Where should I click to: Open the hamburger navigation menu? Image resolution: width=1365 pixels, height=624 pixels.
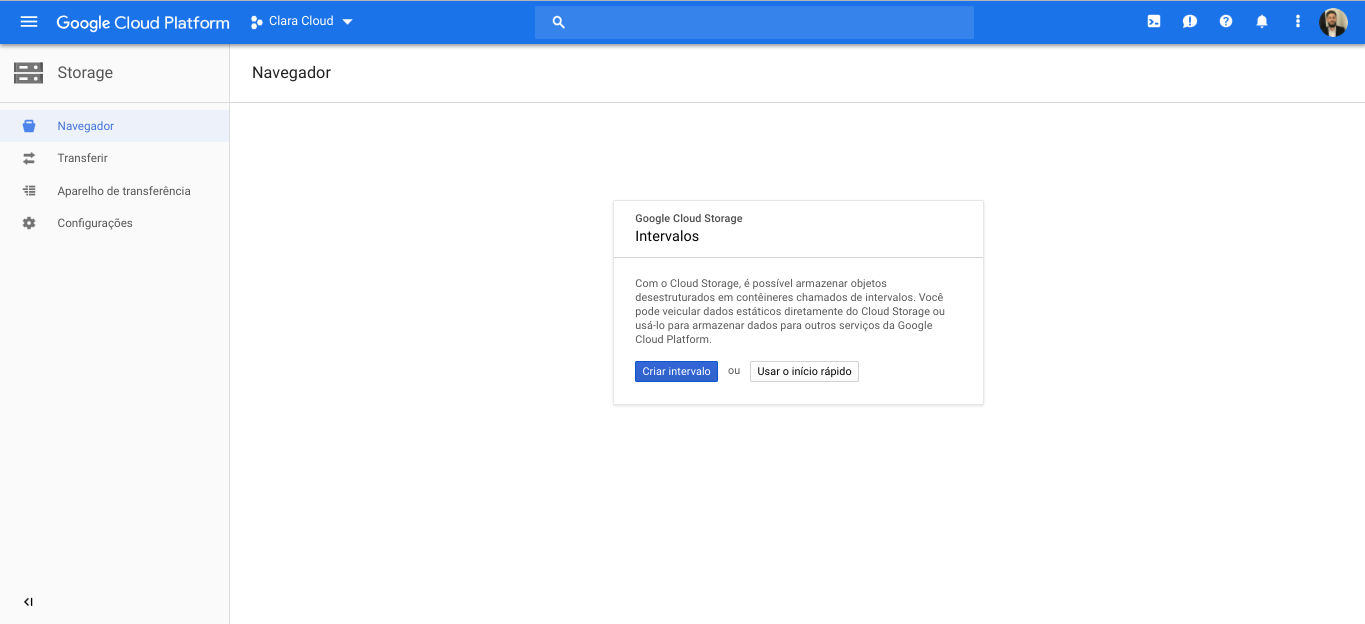28,21
